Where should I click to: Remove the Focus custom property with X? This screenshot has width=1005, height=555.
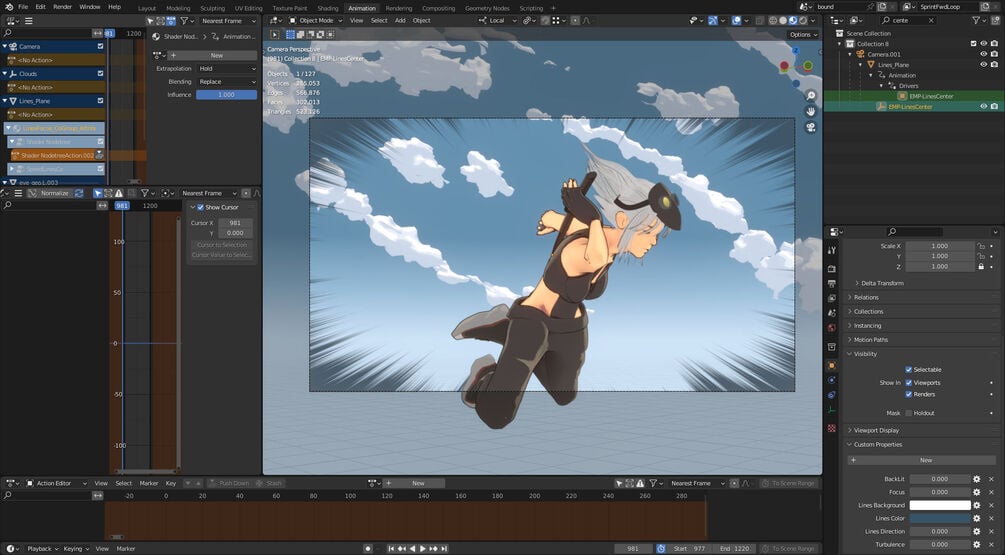coord(991,492)
